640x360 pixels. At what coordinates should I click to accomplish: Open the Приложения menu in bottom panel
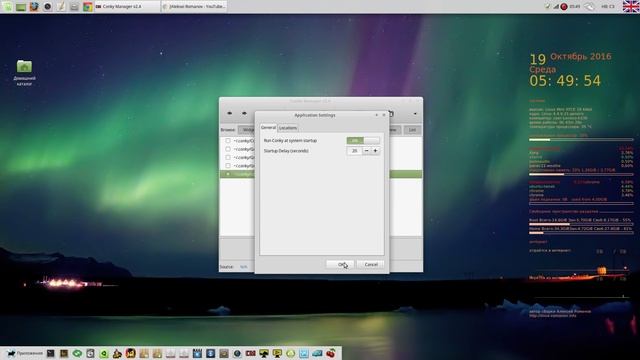(x=24, y=353)
